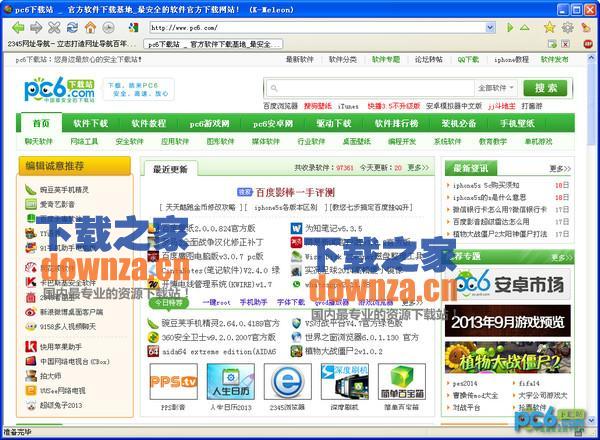Viewport: 600px width, 440px height.
Task: Click the red ABP ad-block icon
Action: [588, 44]
